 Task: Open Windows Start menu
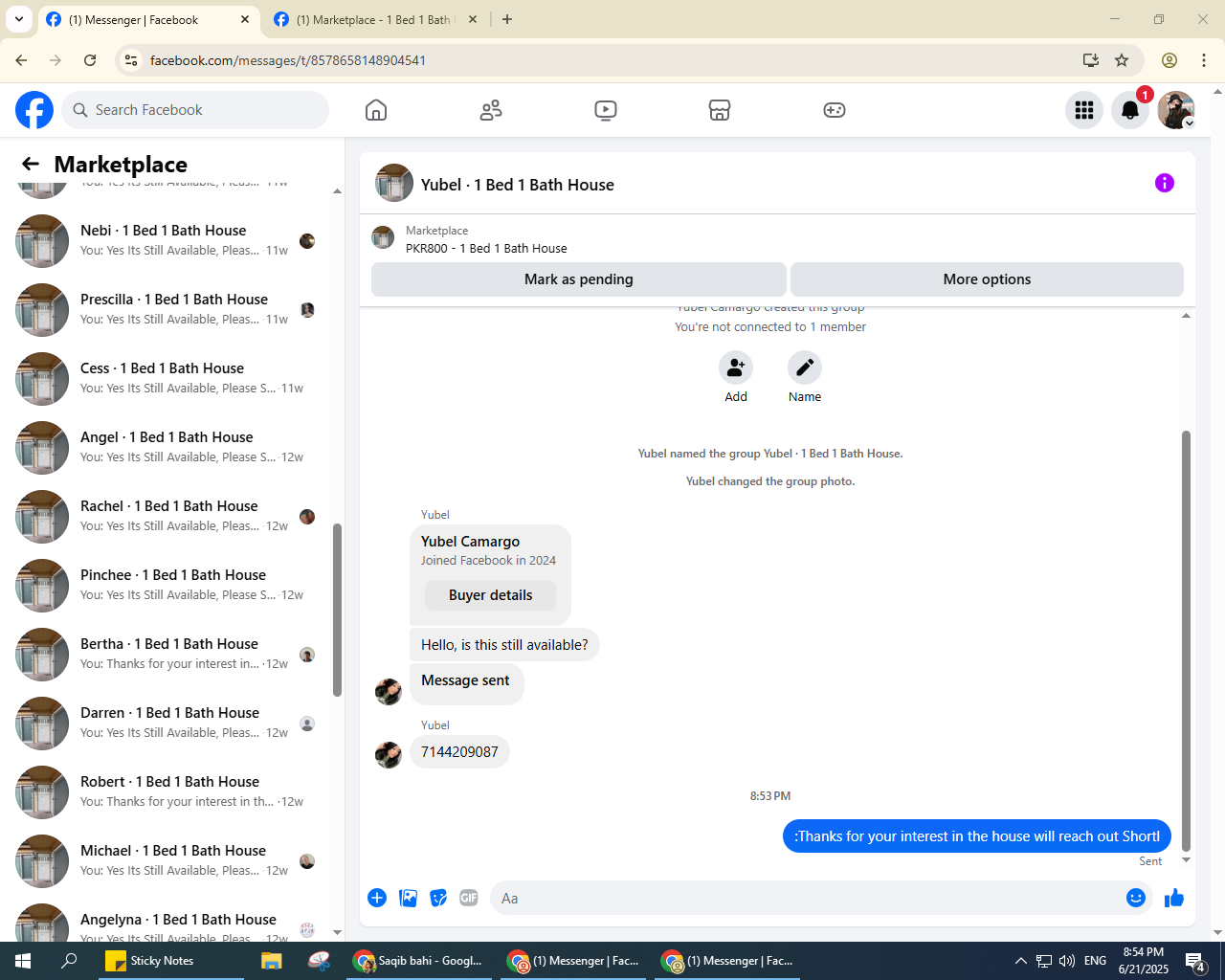click(x=23, y=961)
